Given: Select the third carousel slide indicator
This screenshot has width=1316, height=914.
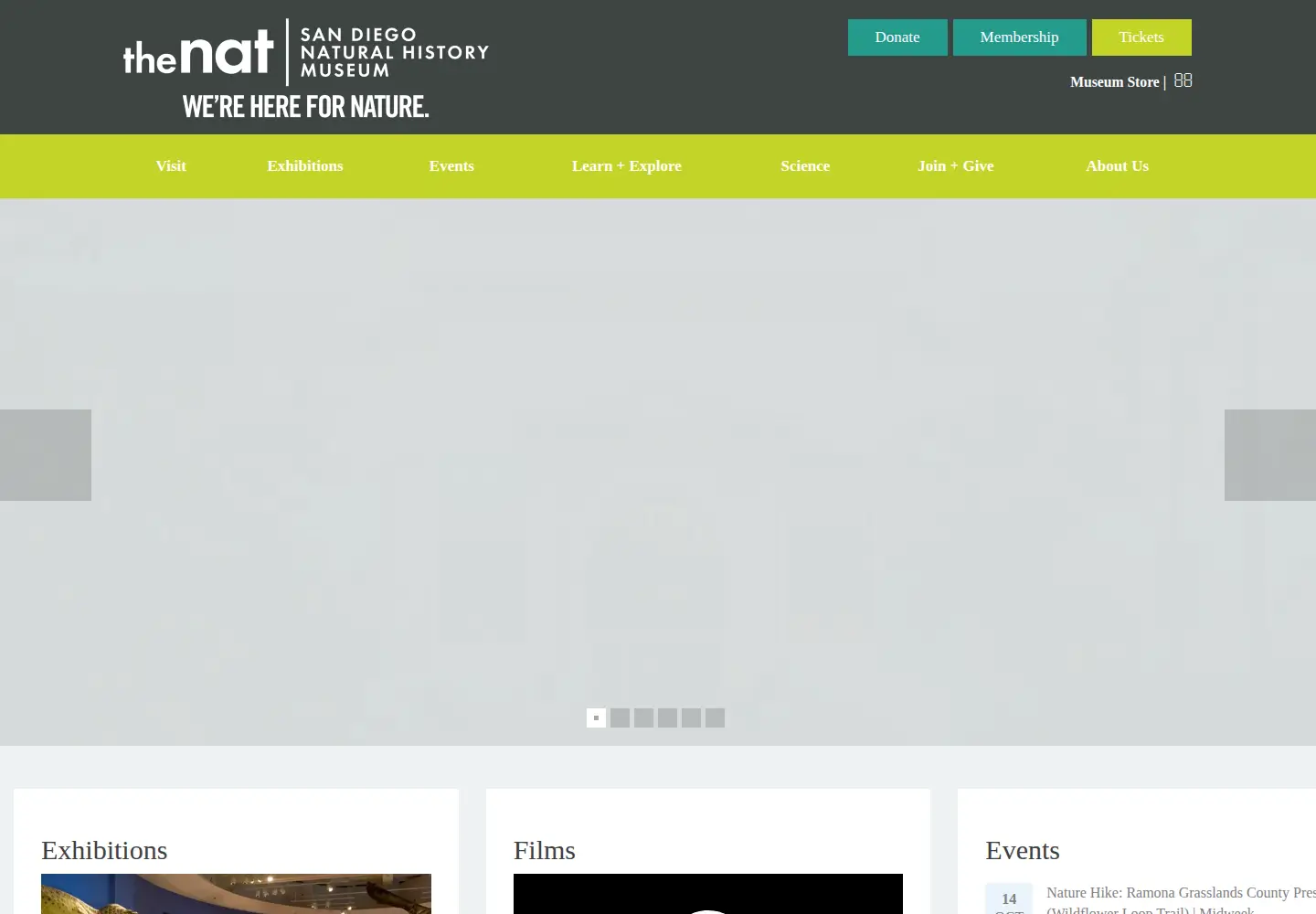Looking at the screenshot, I should [x=643, y=717].
